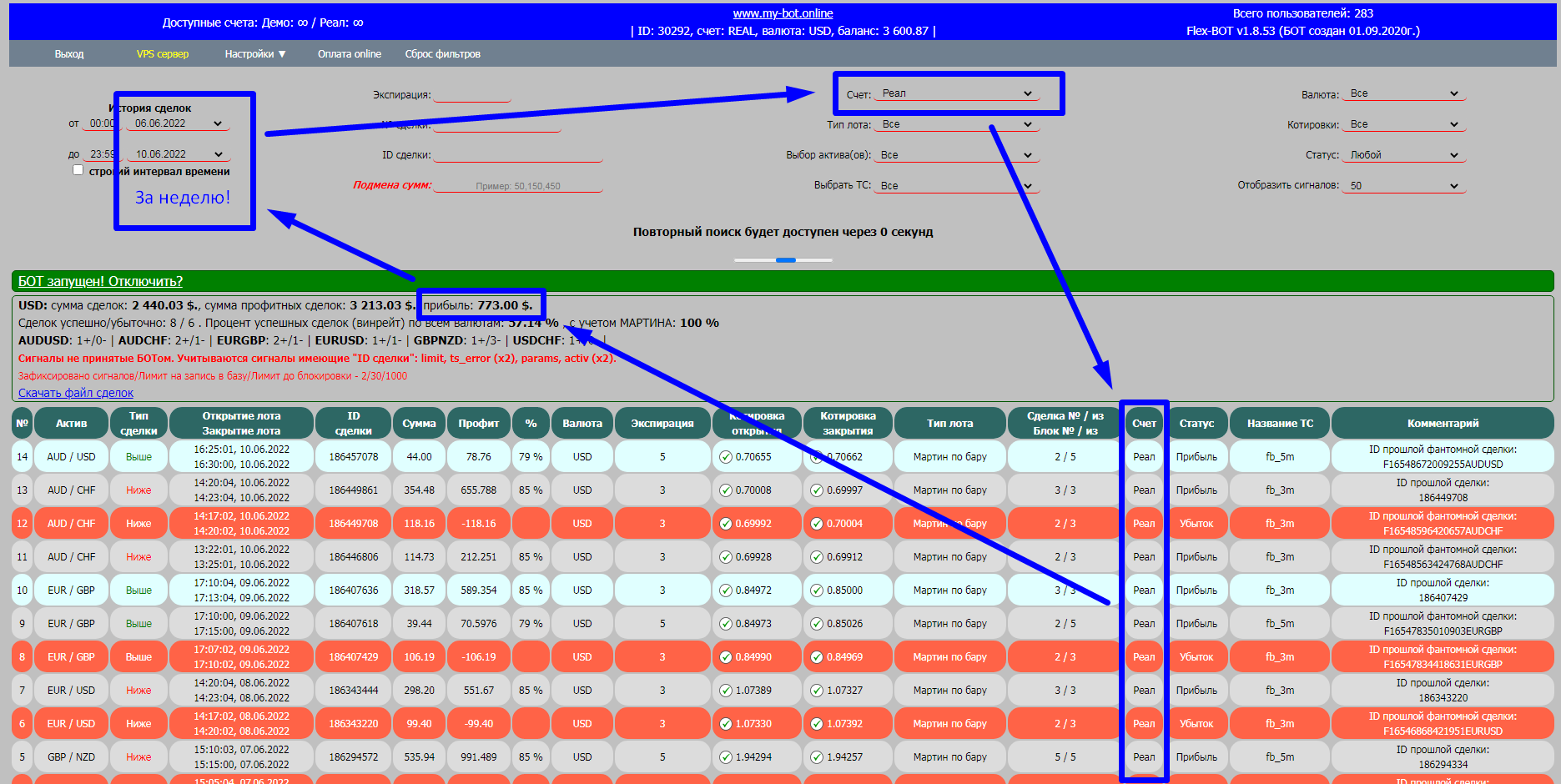
Task: Click the Статус column header
Action: pyautogui.click(x=1196, y=424)
